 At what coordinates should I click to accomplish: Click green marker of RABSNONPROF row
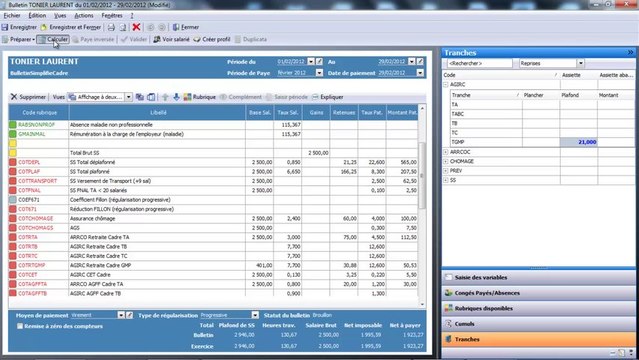click(x=13, y=125)
